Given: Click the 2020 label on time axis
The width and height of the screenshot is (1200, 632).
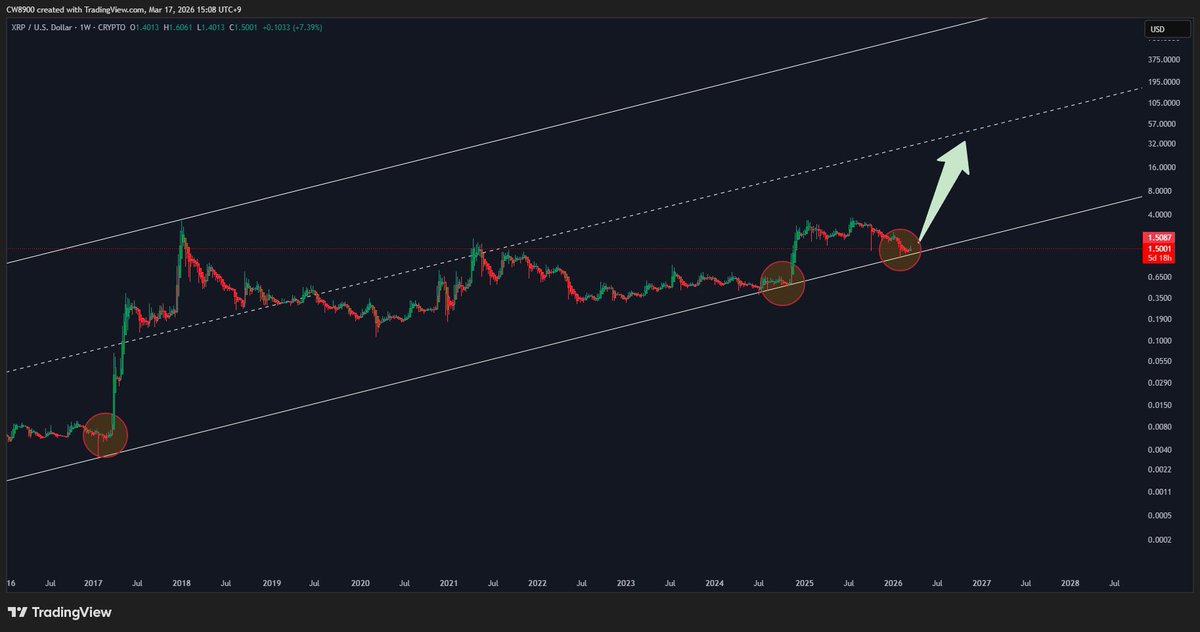Looking at the screenshot, I should (x=360, y=582).
